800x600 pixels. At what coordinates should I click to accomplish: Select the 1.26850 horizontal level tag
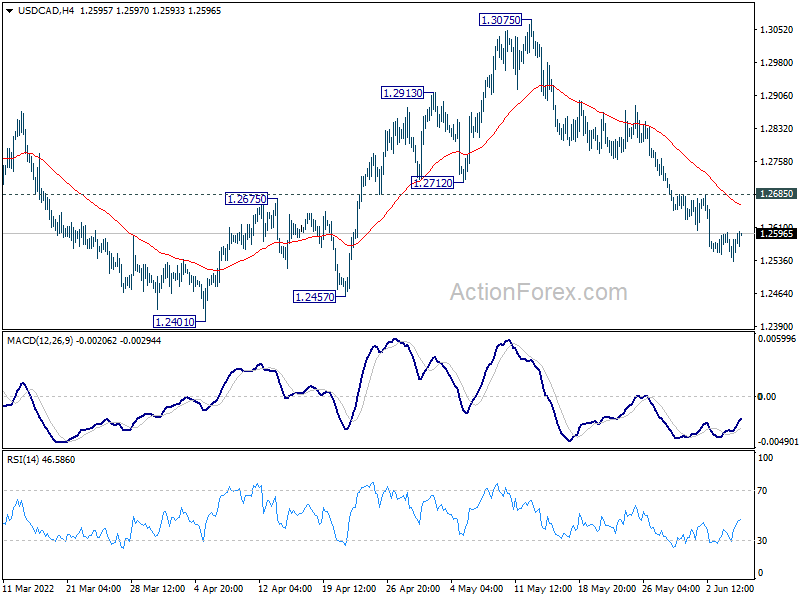pyautogui.click(x=777, y=194)
